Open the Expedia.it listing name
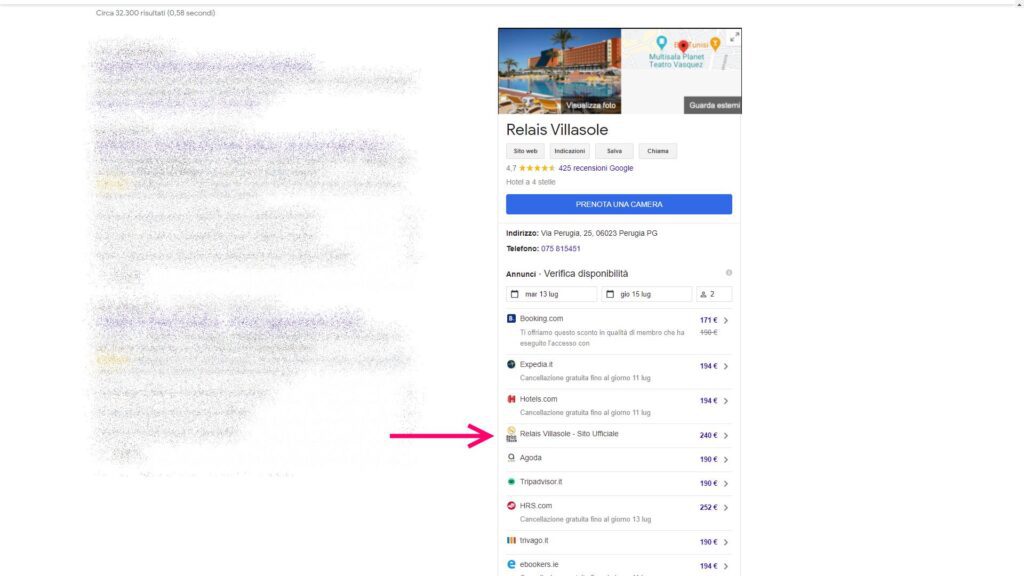This screenshot has width=1024, height=576. pyautogui.click(x=536, y=364)
